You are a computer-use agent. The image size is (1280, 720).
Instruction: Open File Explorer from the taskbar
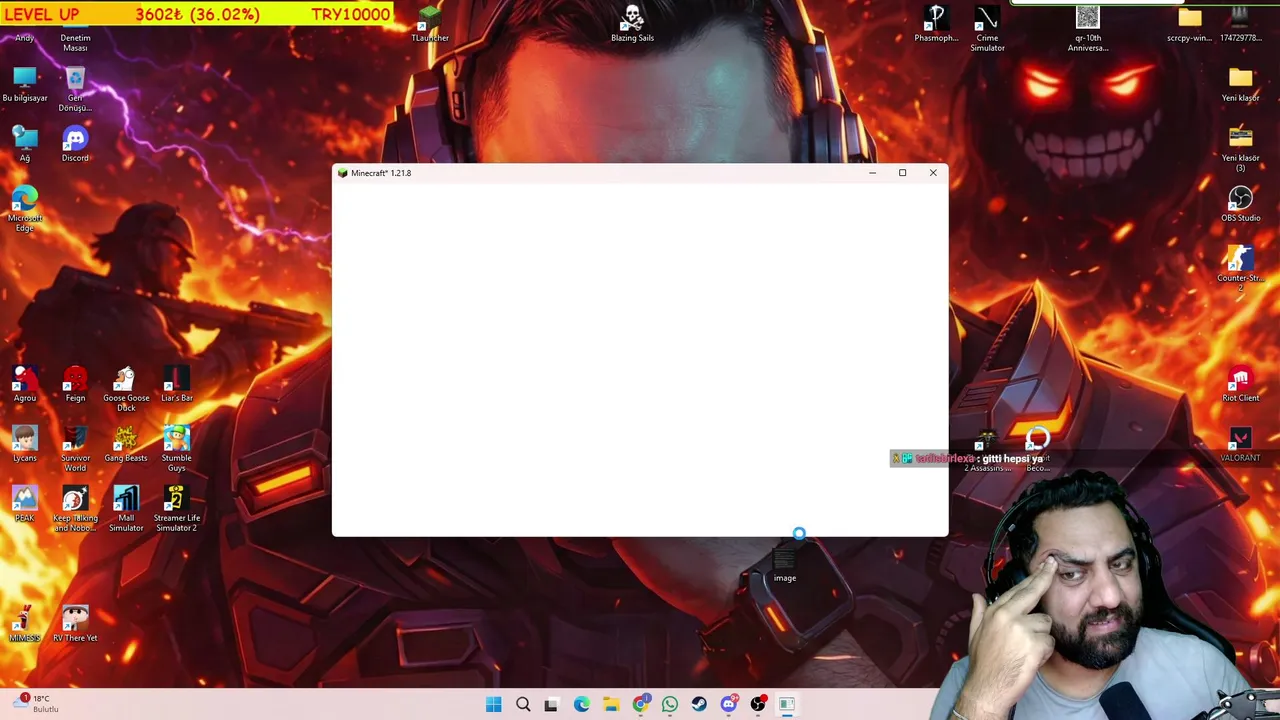pos(610,705)
